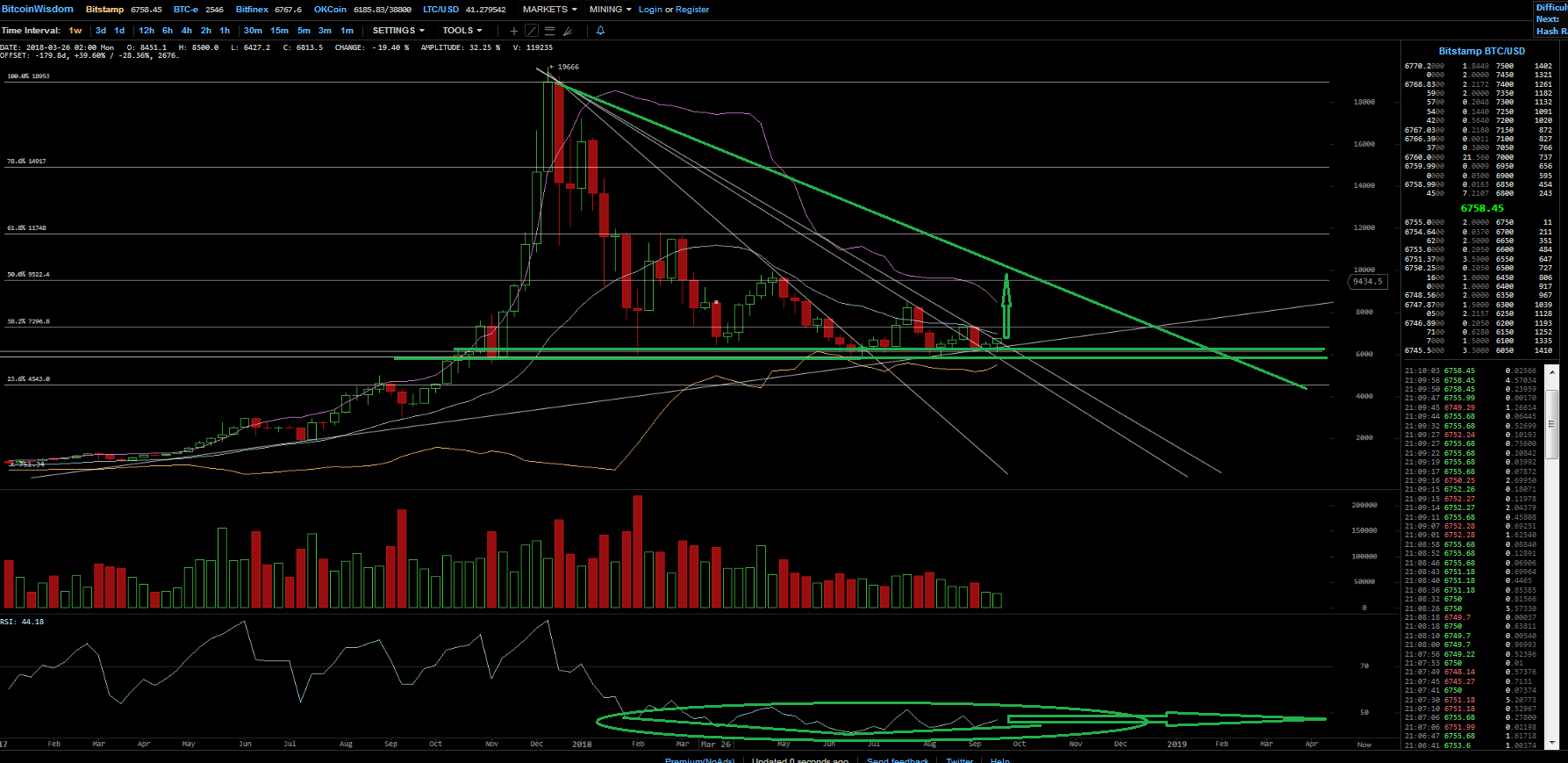The image size is (1568, 763).
Task: Click the Mar 26 date marker on time axis
Action: pos(716,745)
